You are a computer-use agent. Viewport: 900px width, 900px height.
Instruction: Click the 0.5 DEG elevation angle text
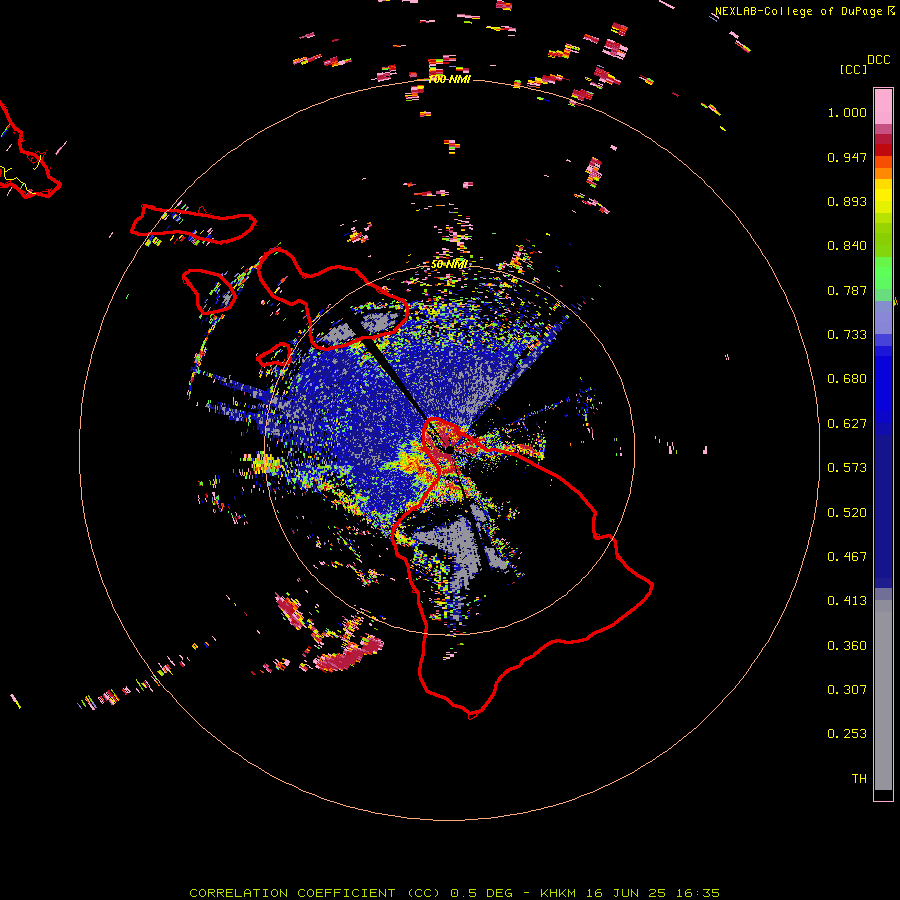click(480, 893)
